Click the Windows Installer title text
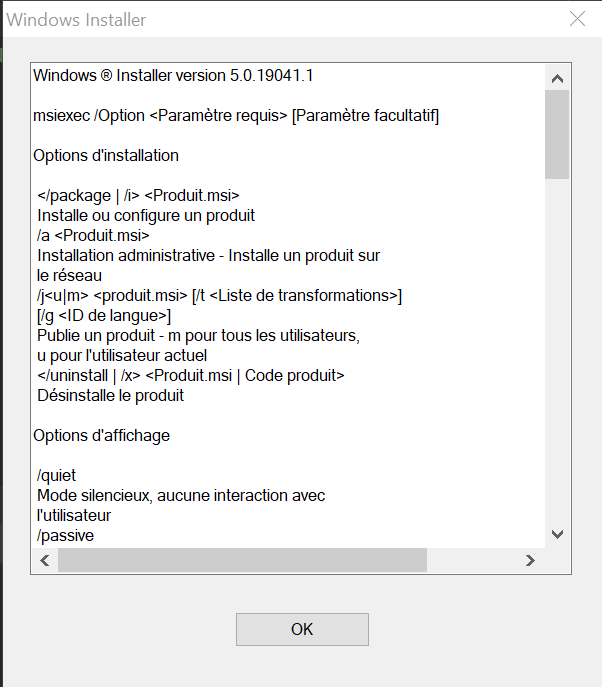This screenshot has height=687, width=602. click(x=76, y=20)
